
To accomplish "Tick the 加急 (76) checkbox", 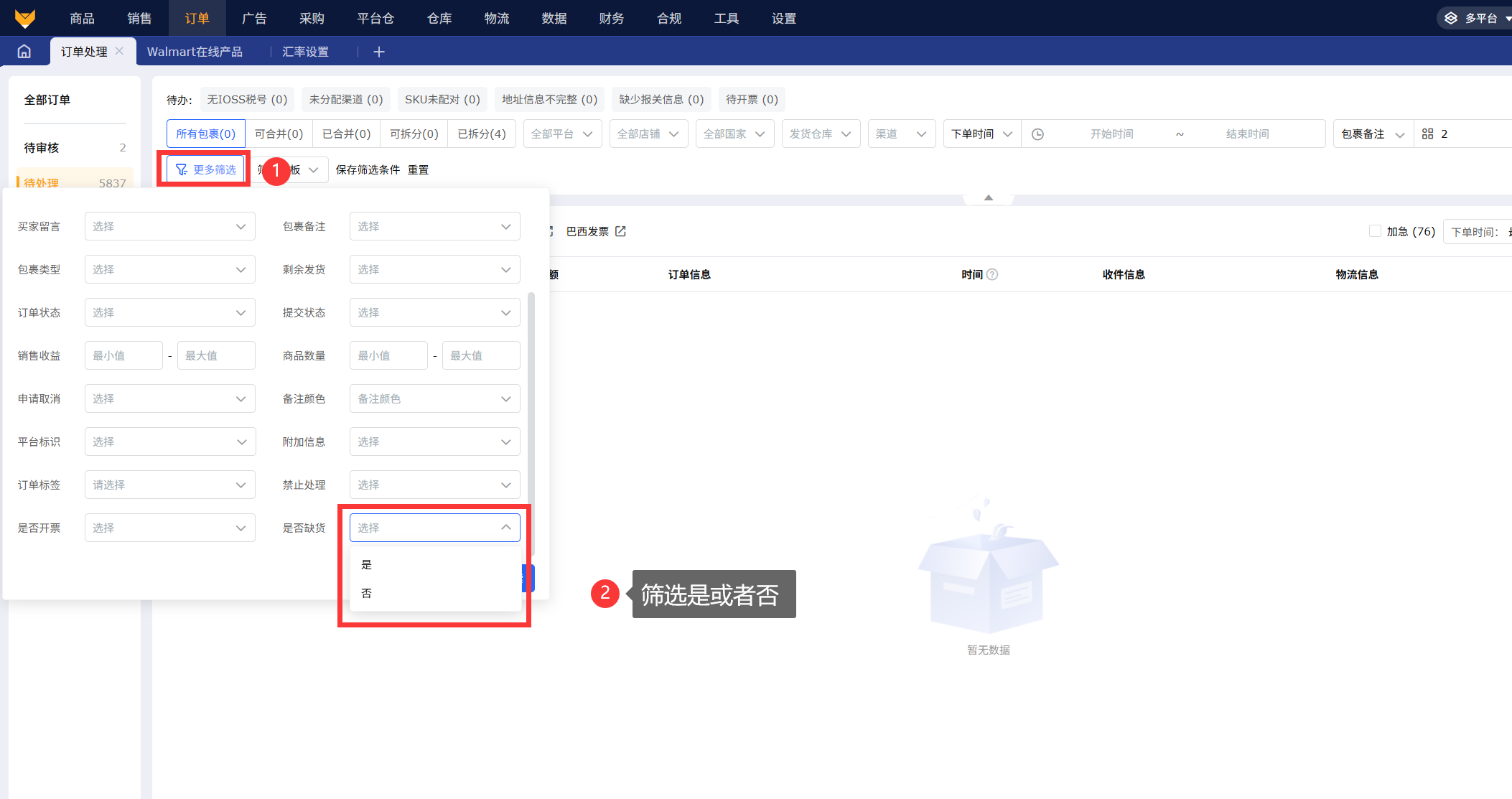I will coord(1375,231).
